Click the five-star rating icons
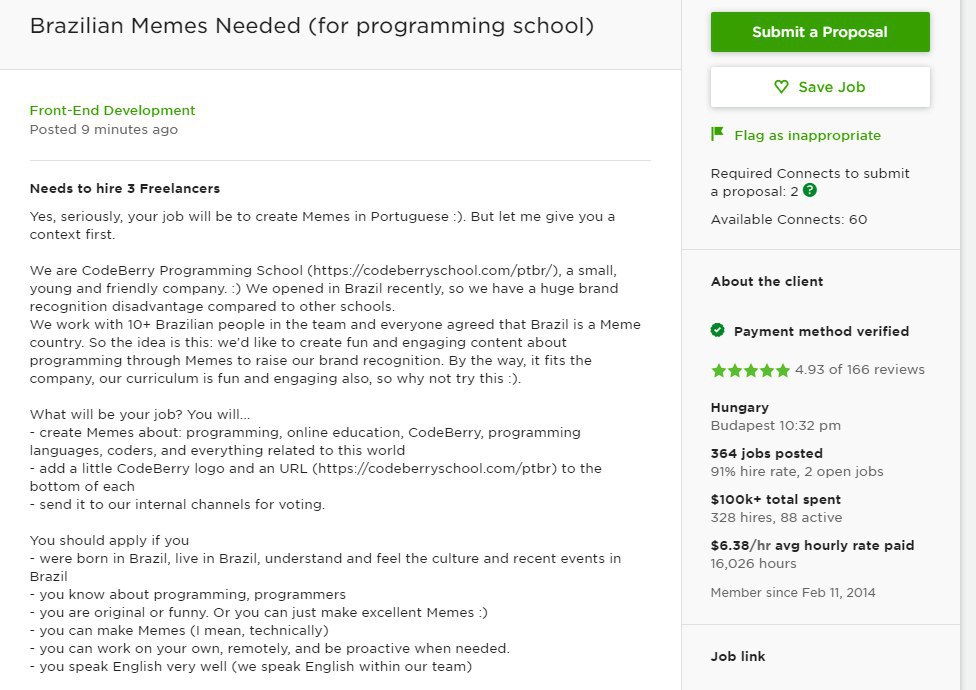Image resolution: width=976 pixels, height=690 pixels. pos(750,370)
